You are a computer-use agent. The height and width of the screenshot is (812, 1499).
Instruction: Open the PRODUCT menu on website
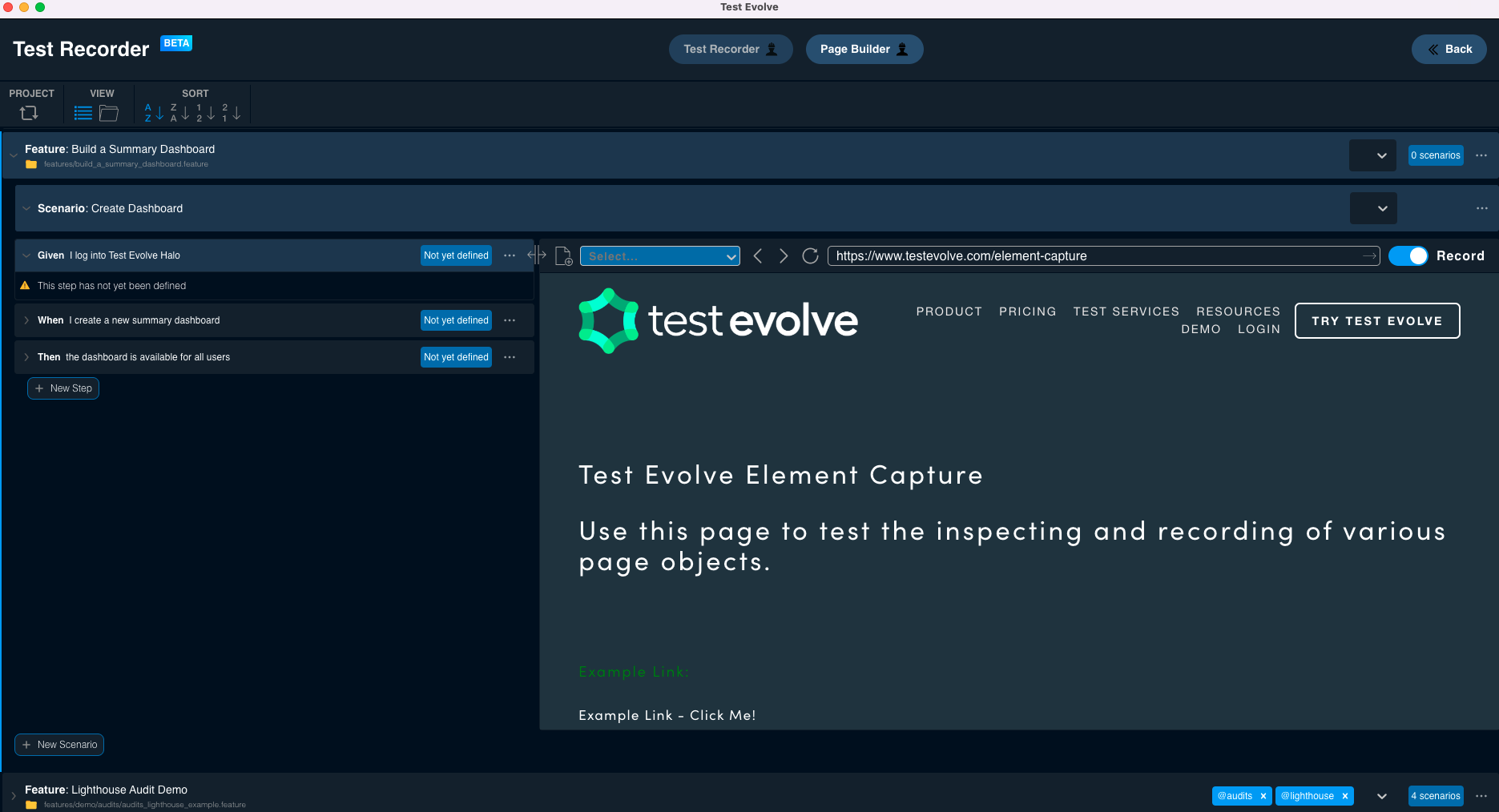(x=949, y=312)
